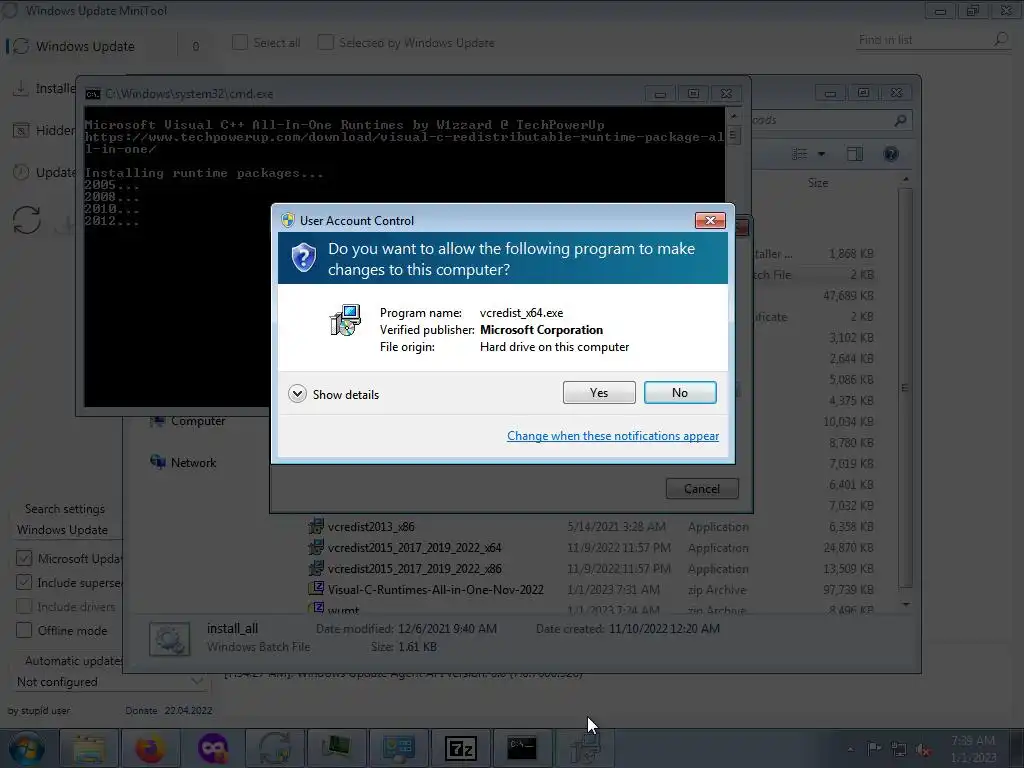
Task: Toggle Microsoft Update checkbox in search settings
Action: click(24, 558)
